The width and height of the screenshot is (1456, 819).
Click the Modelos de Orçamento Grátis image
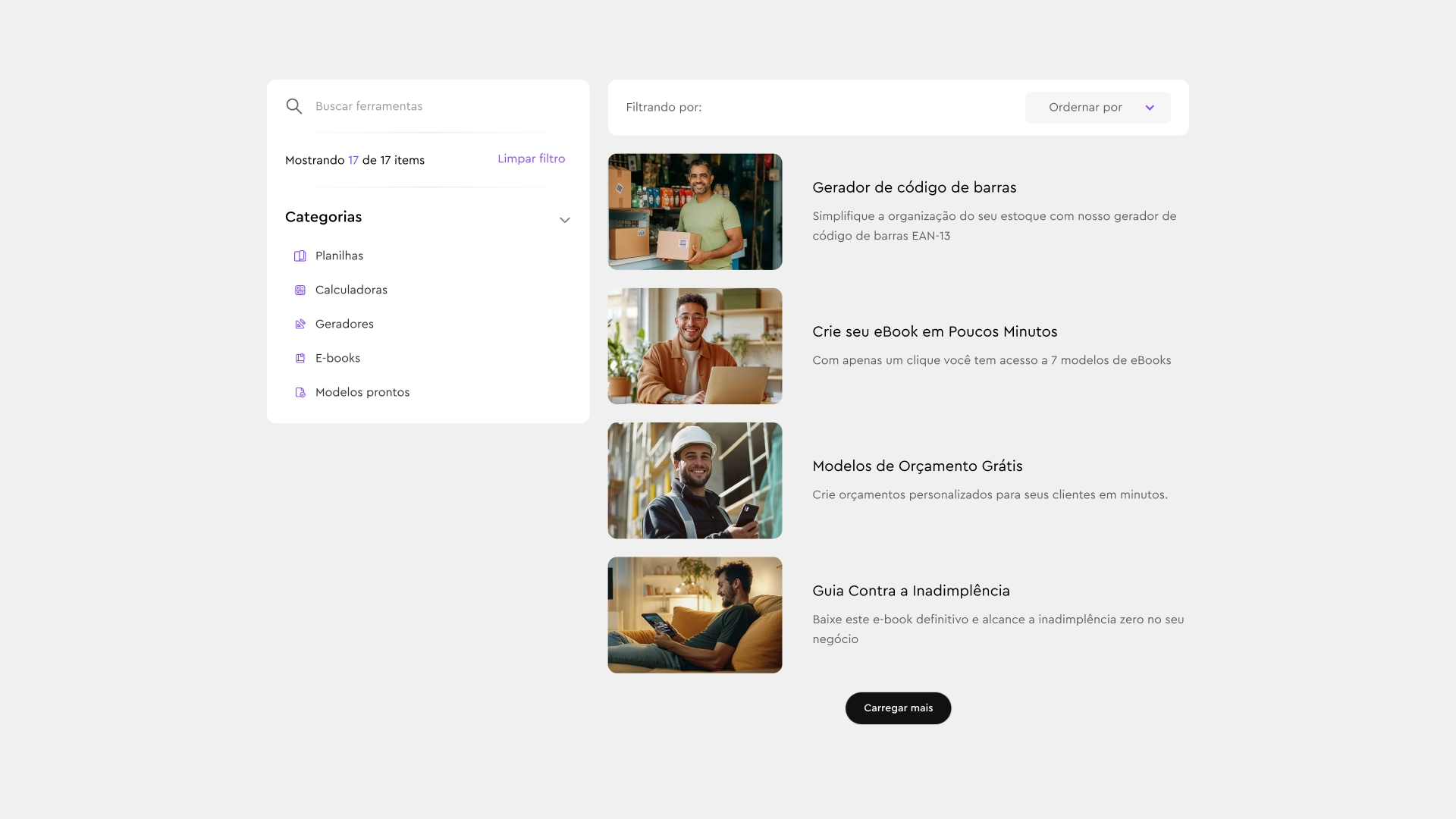coord(695,481)
